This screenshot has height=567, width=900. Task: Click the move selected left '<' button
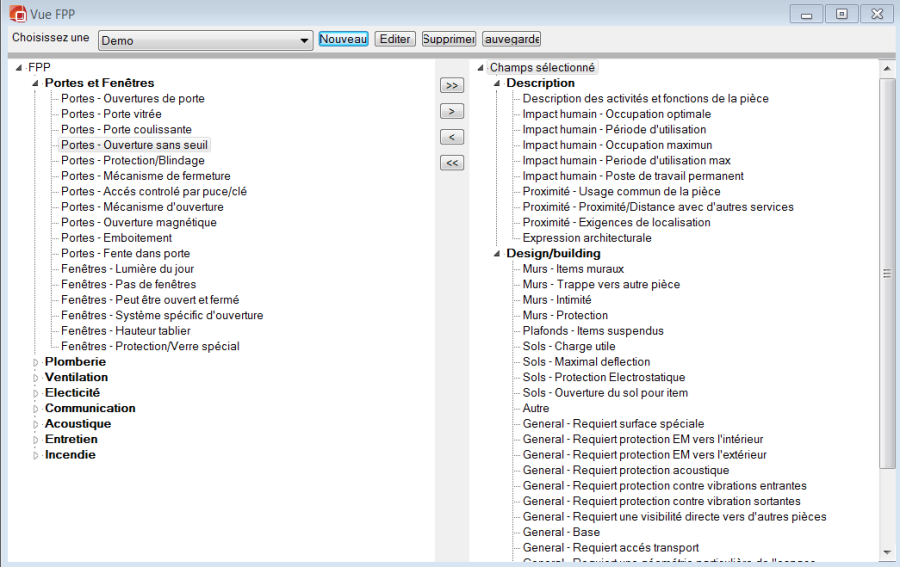click(452, 137)
